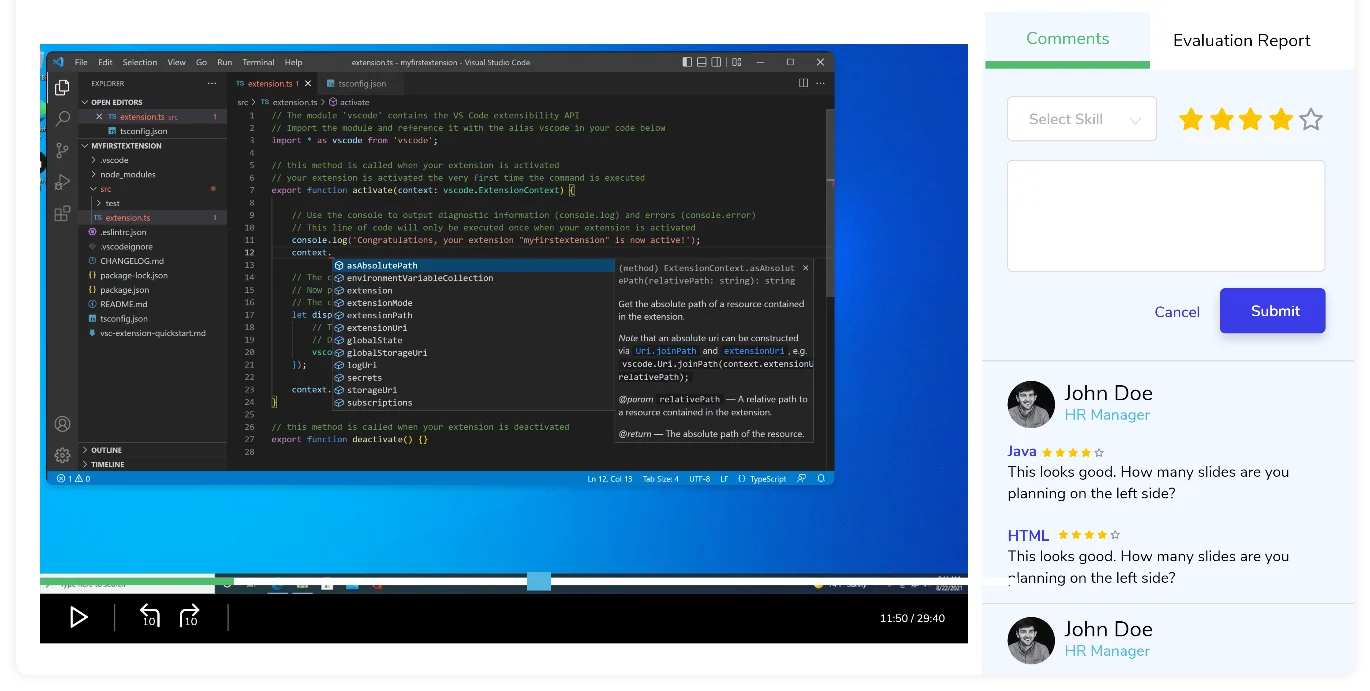The image size is (1370, 691).
Task: Click first John Doe's avatar
Action: pyautogui.click(x=1031, y=404)
